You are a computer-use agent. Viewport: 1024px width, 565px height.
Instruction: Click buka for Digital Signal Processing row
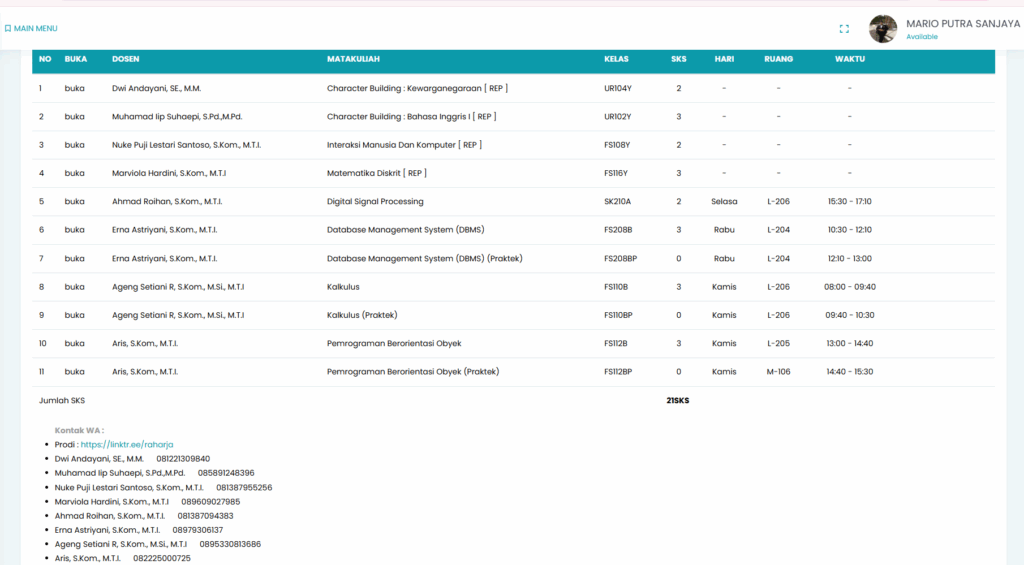(x=75, y=201)
